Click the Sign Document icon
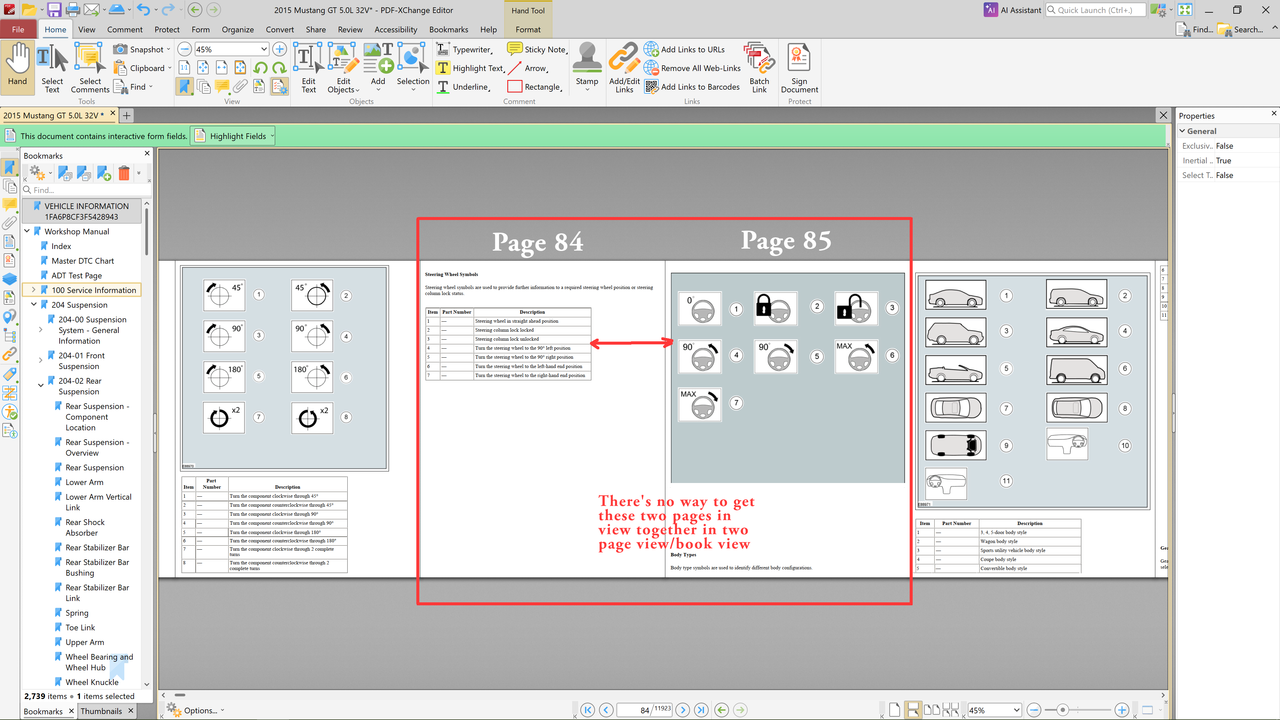 point(799,68)
